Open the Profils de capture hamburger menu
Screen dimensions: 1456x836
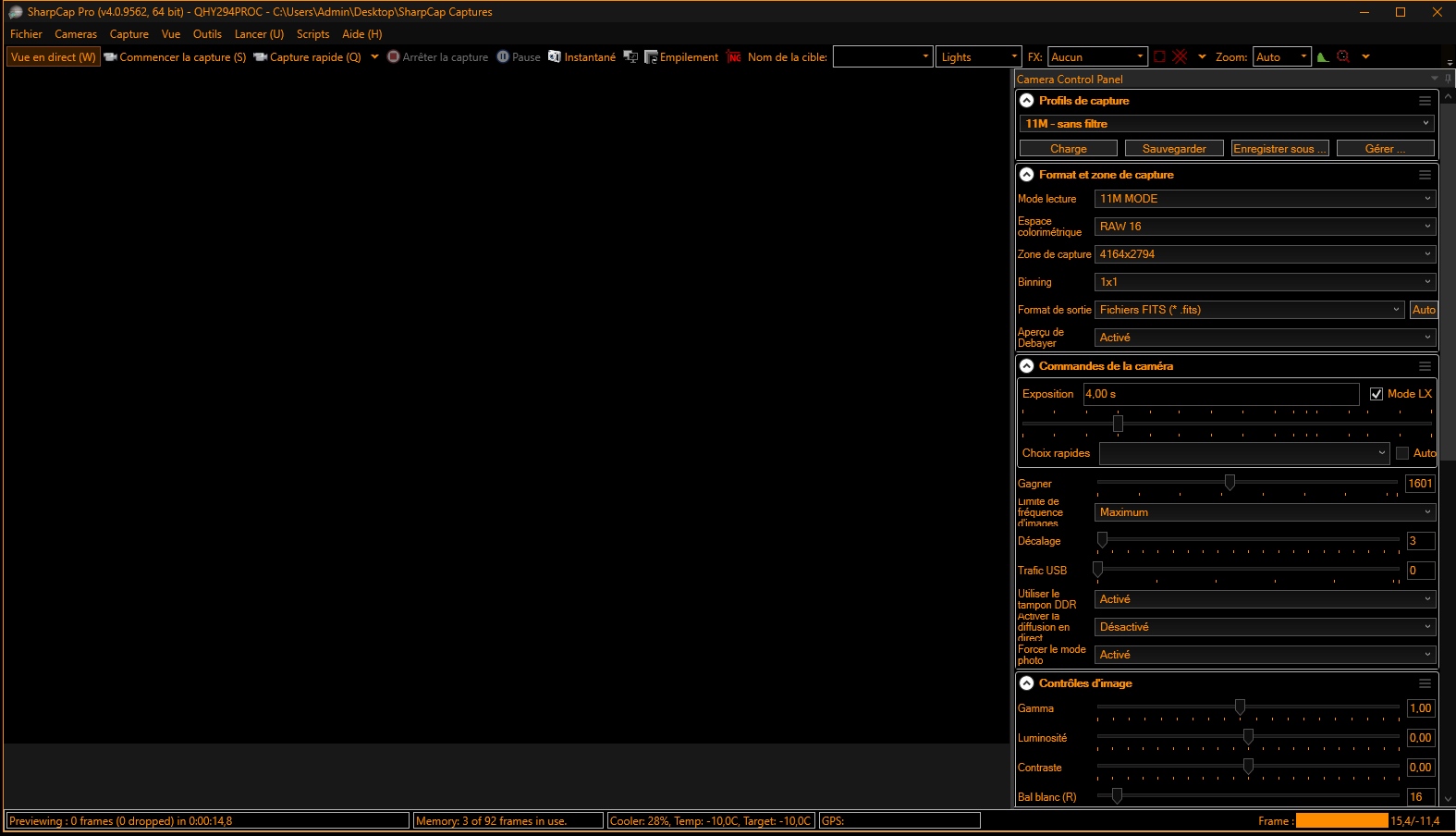click(1425, 101)
